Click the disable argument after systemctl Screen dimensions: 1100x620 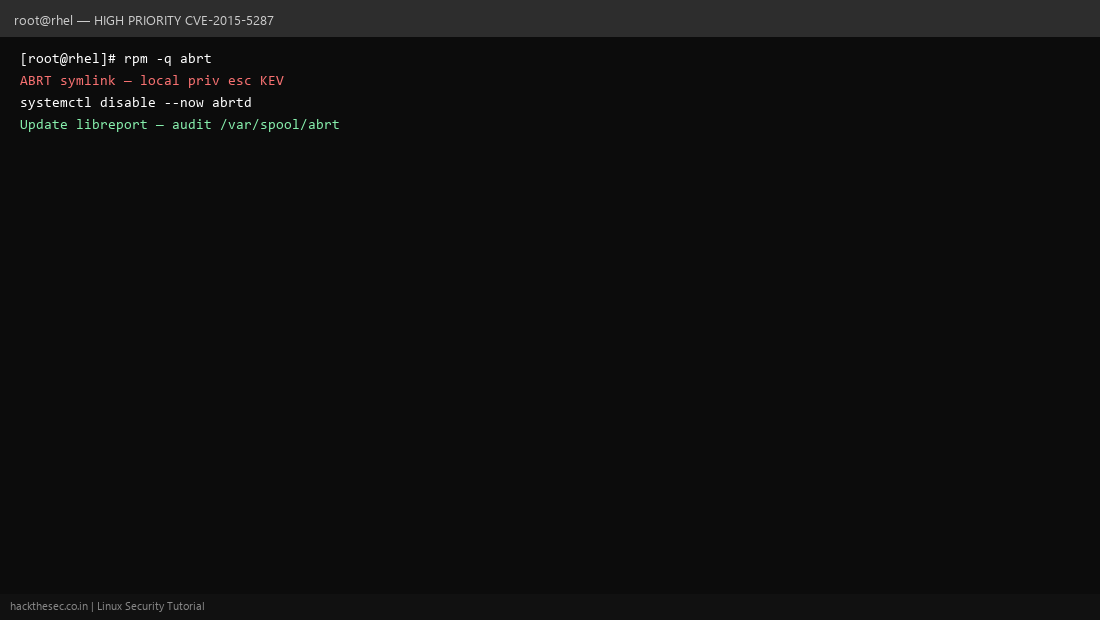[x=128, y=102]
